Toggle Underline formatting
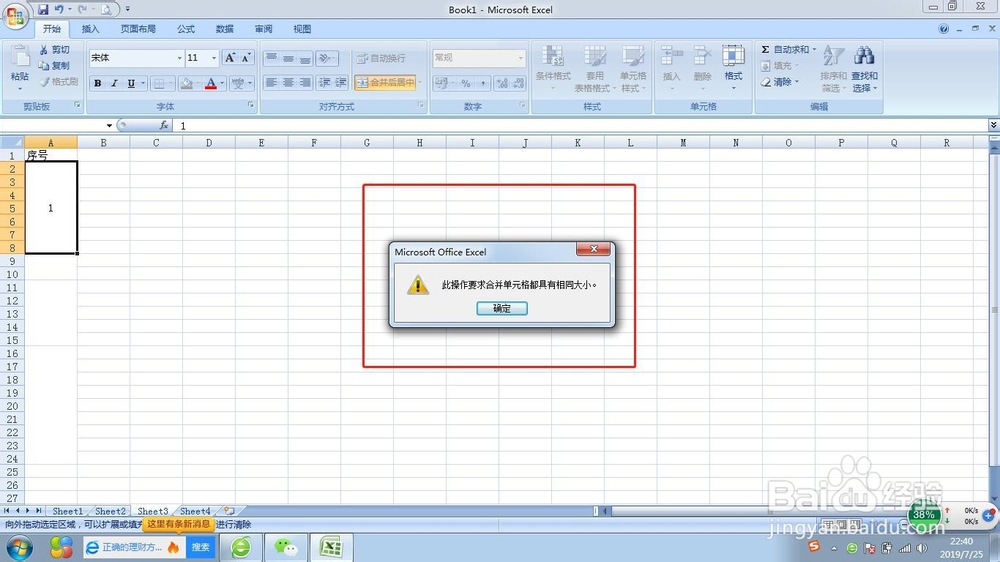1000x562 pixels. (x=131, y=83)
